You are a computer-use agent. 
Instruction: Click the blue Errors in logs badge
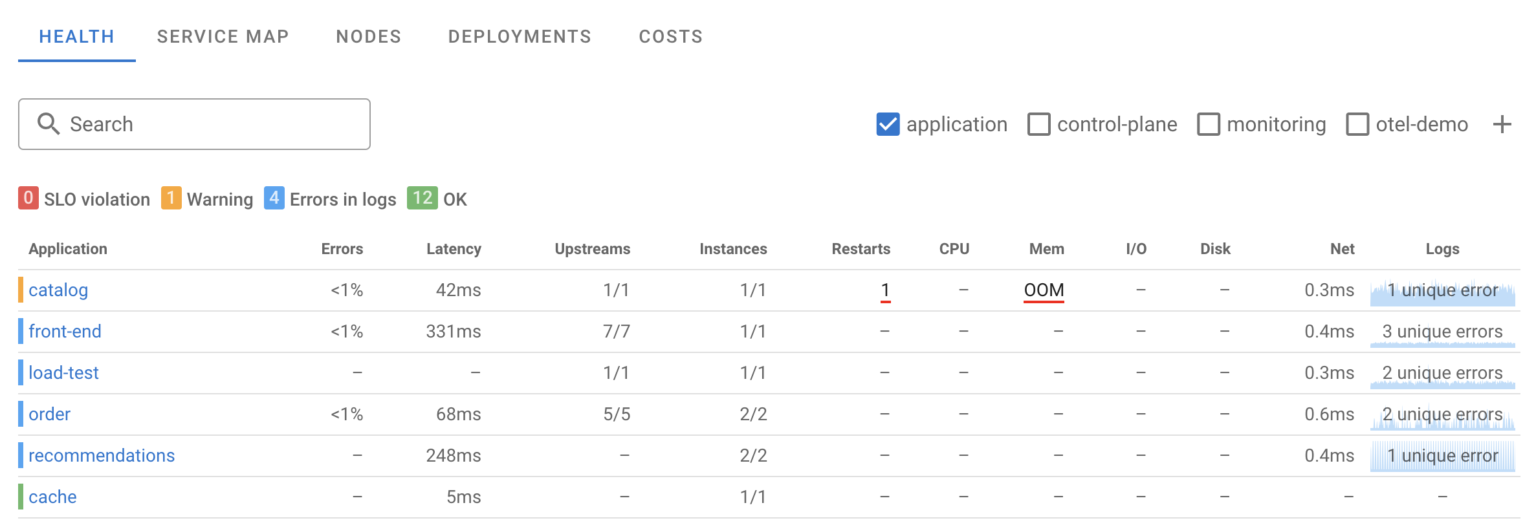coord(275,198)
